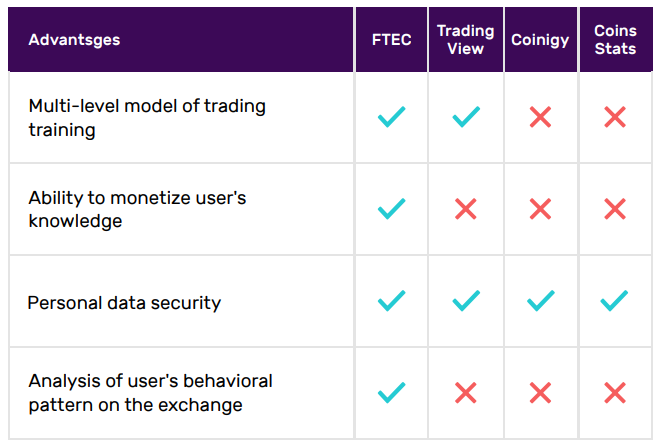
Task: Click Coins Stats cross for Multi-level training
Action: [615, 117]
